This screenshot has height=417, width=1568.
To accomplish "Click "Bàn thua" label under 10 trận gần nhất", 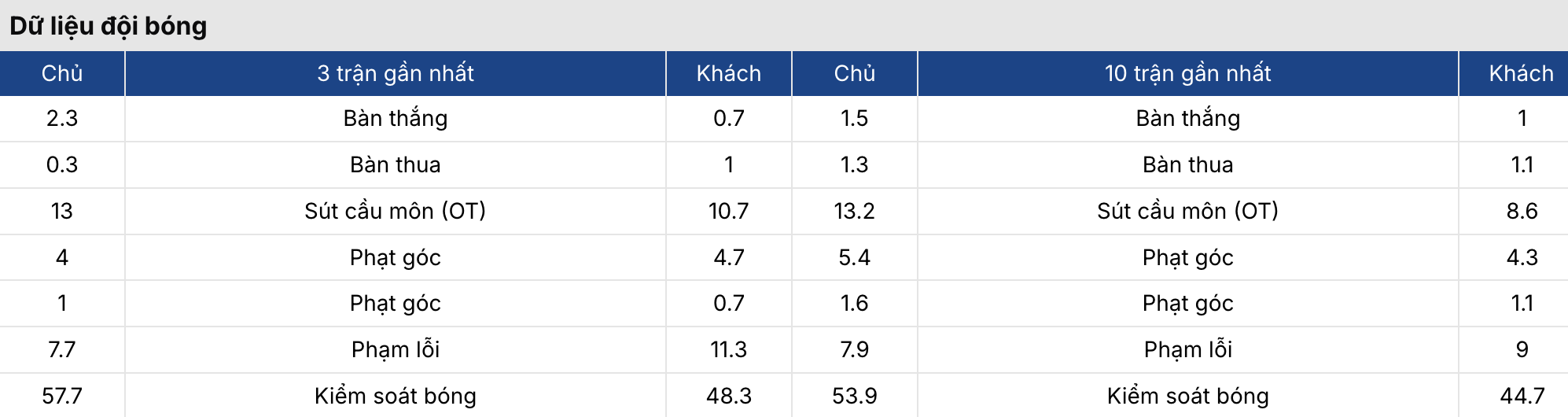I will coord(1187,164).
